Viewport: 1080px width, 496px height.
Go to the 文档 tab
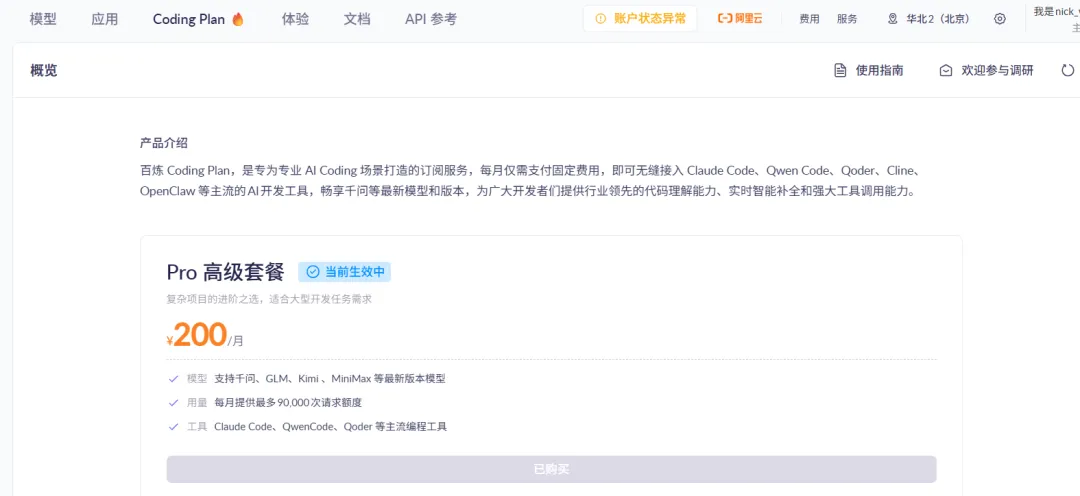357,19
